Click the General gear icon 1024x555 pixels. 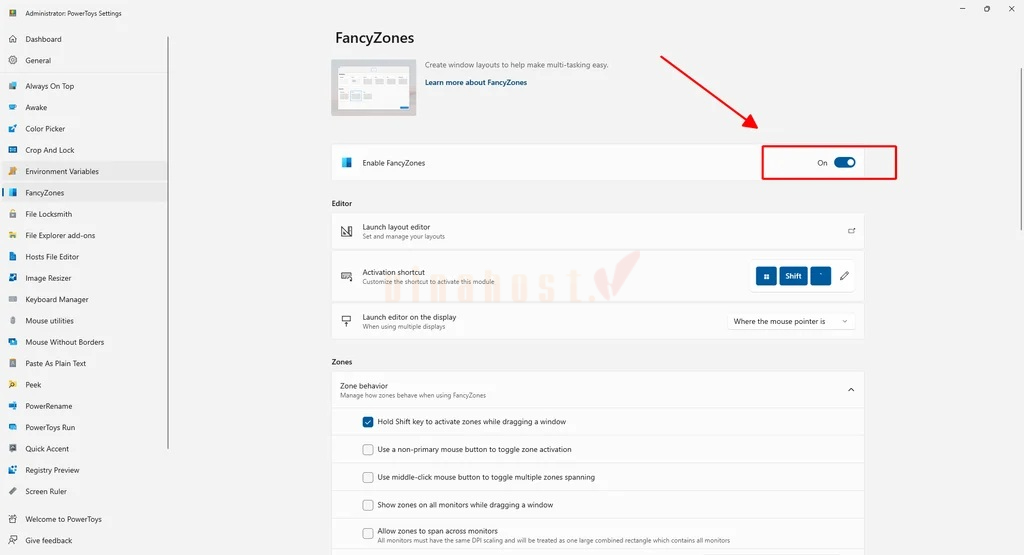pyautogui.click(x=12, y=60)
